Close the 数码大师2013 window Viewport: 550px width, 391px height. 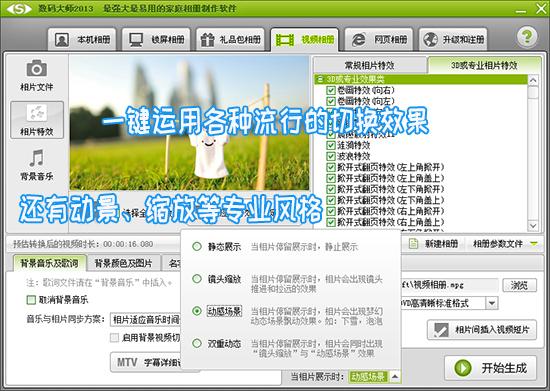541,8
